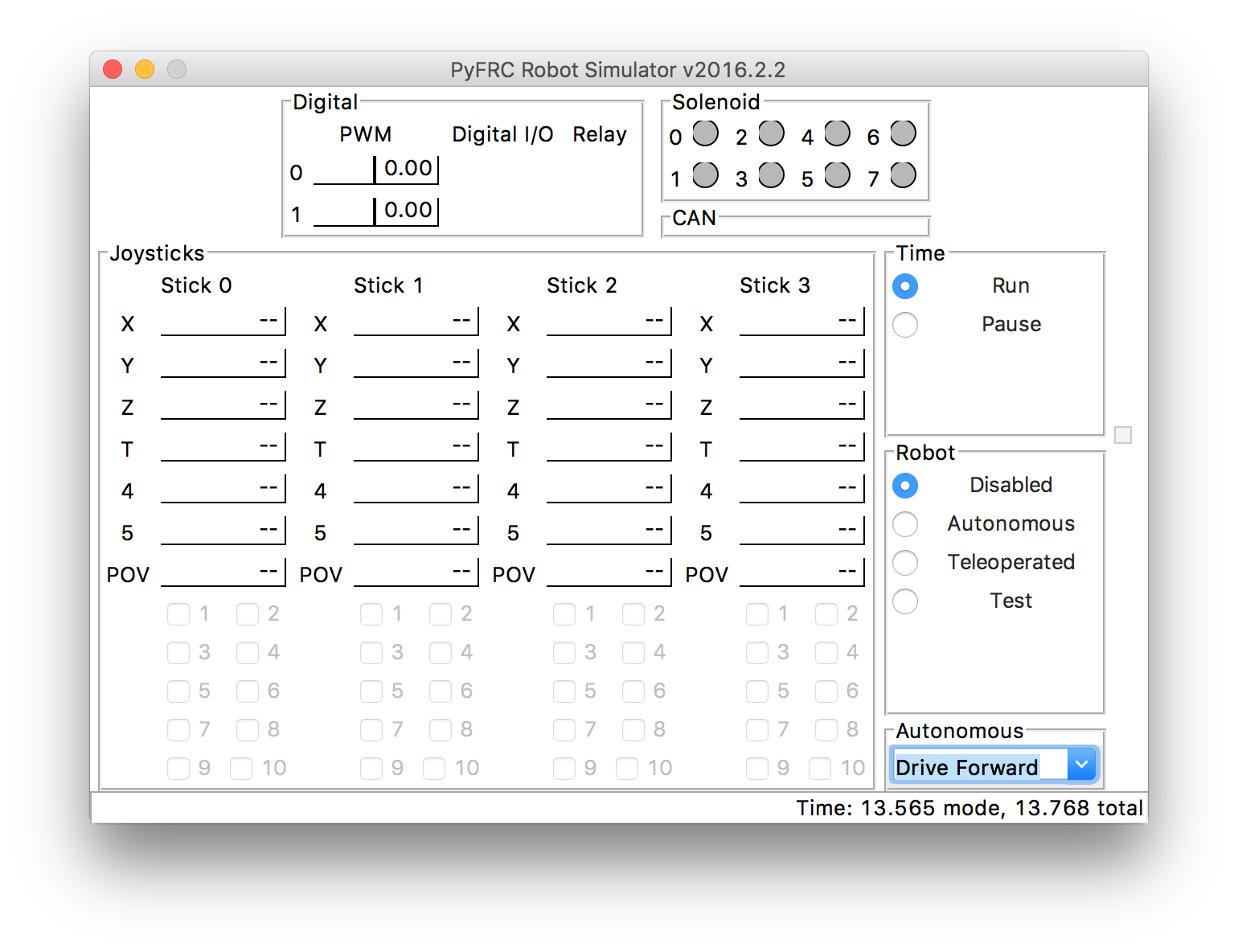The image size is (1238, 952).
Task: Toggle Stick 3 button 9 checkbox
Action: (757, 769)
